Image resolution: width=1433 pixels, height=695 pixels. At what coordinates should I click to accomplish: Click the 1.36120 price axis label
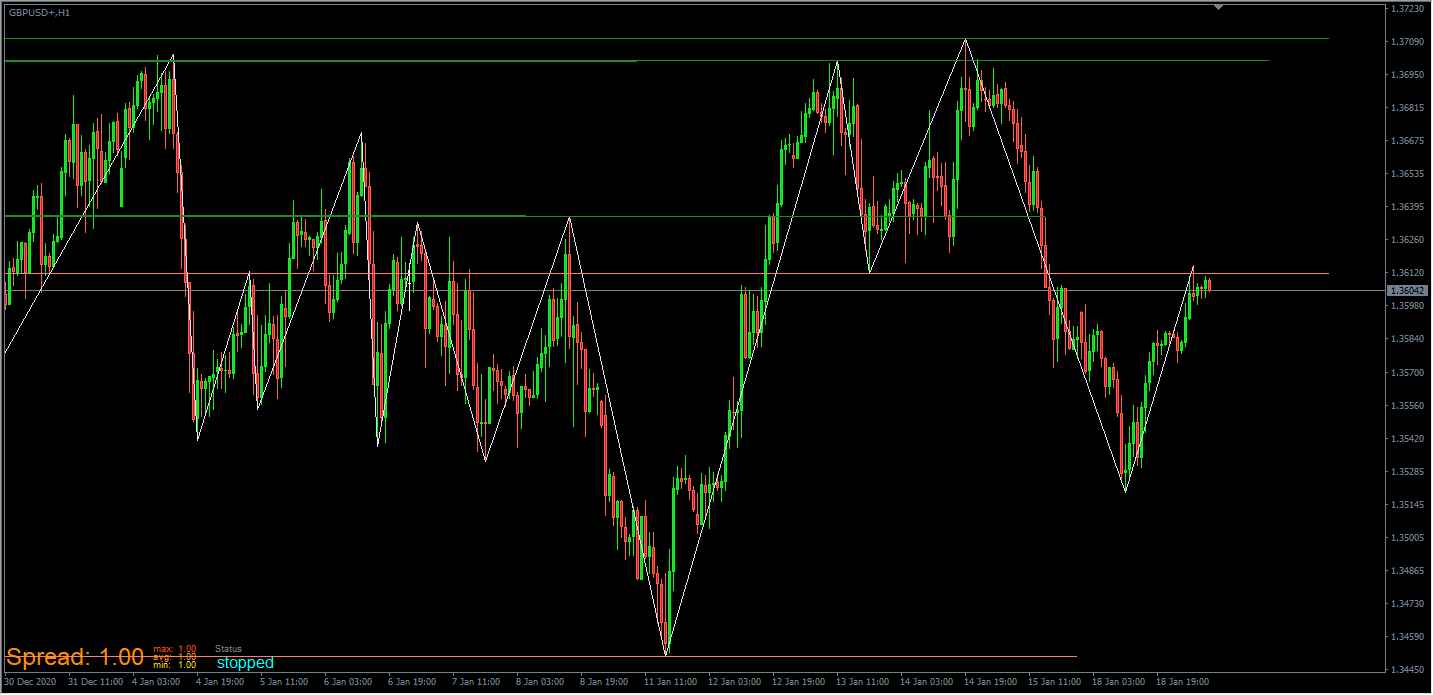tap(1407, 272)
